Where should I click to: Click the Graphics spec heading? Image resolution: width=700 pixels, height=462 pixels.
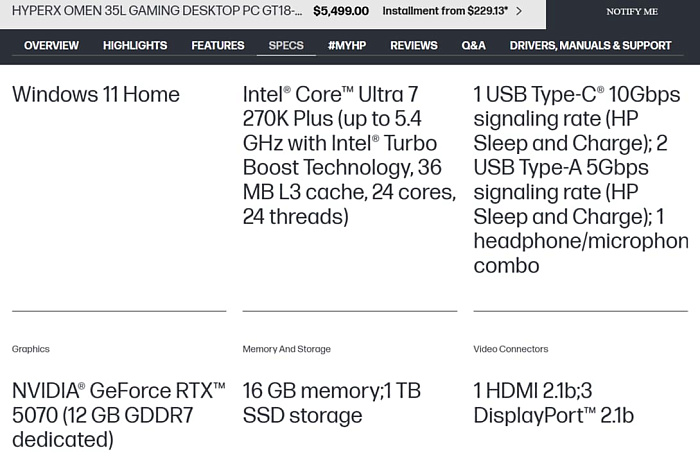coord(31,349)
